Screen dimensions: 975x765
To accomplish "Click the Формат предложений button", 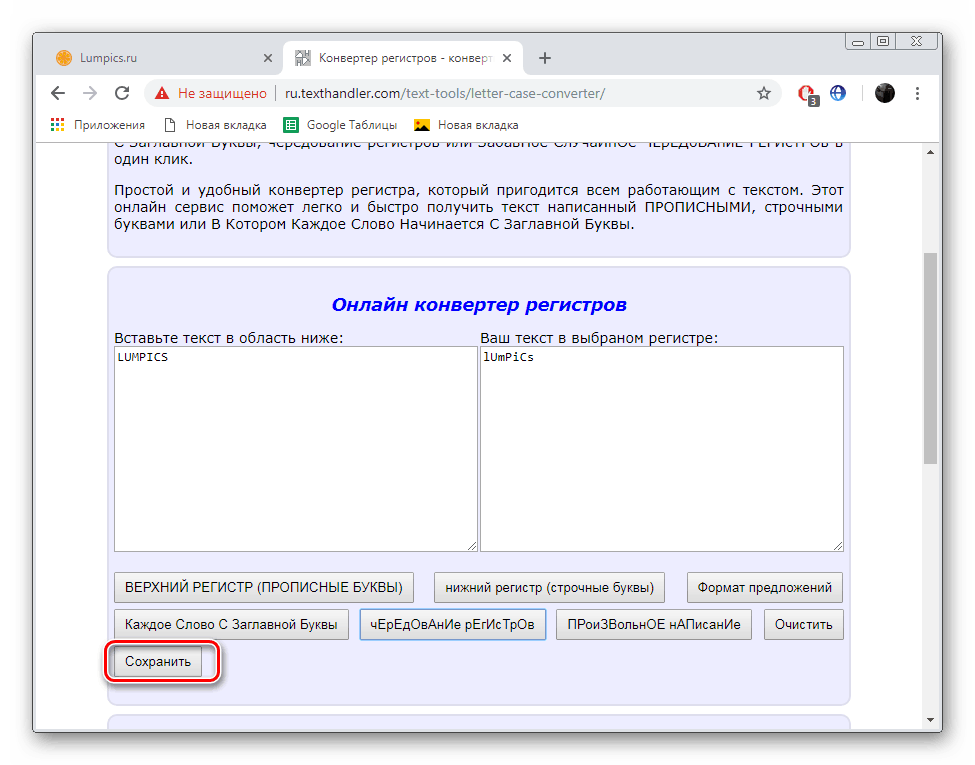I will pyautogui.click(x=764, y=588).
